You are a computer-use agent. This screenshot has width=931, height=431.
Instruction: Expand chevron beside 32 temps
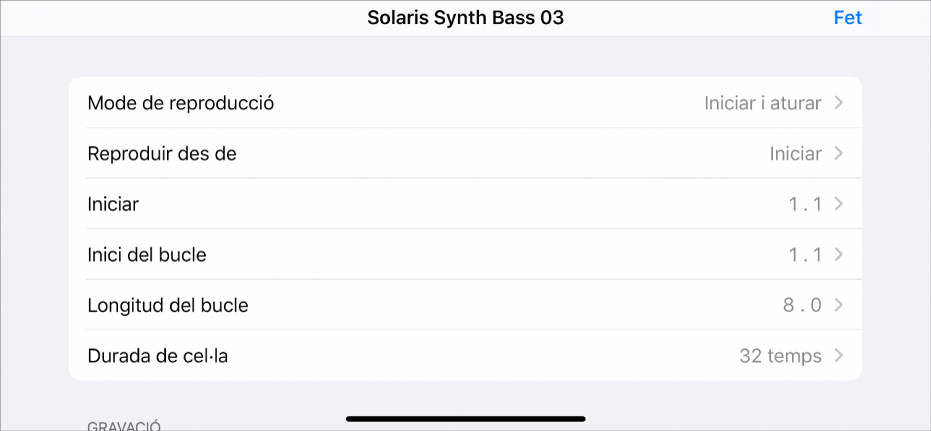(839, 355)
